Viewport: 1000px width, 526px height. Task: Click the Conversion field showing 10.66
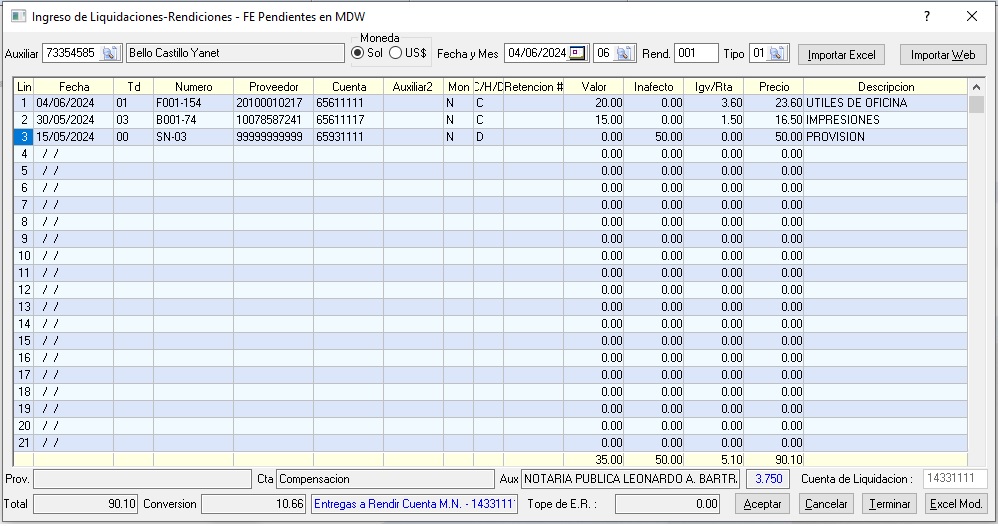coord(253,504)
